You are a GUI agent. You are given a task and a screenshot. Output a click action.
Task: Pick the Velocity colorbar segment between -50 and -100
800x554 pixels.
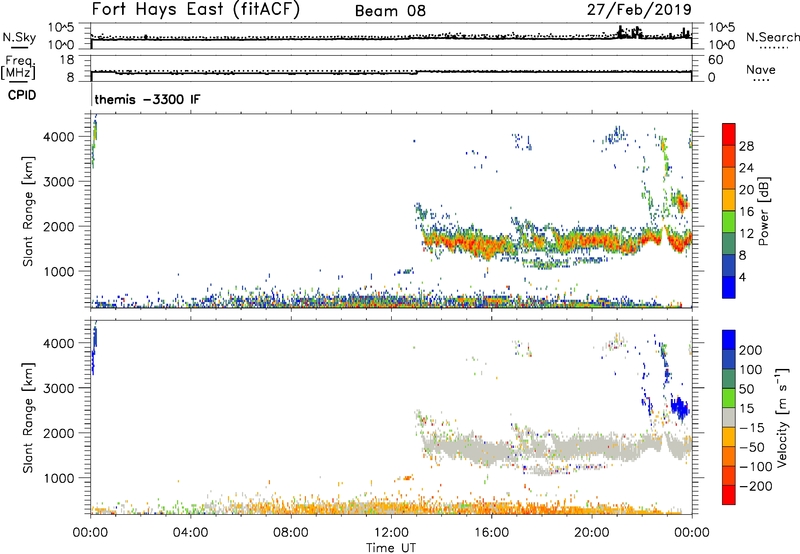(729, 456)
